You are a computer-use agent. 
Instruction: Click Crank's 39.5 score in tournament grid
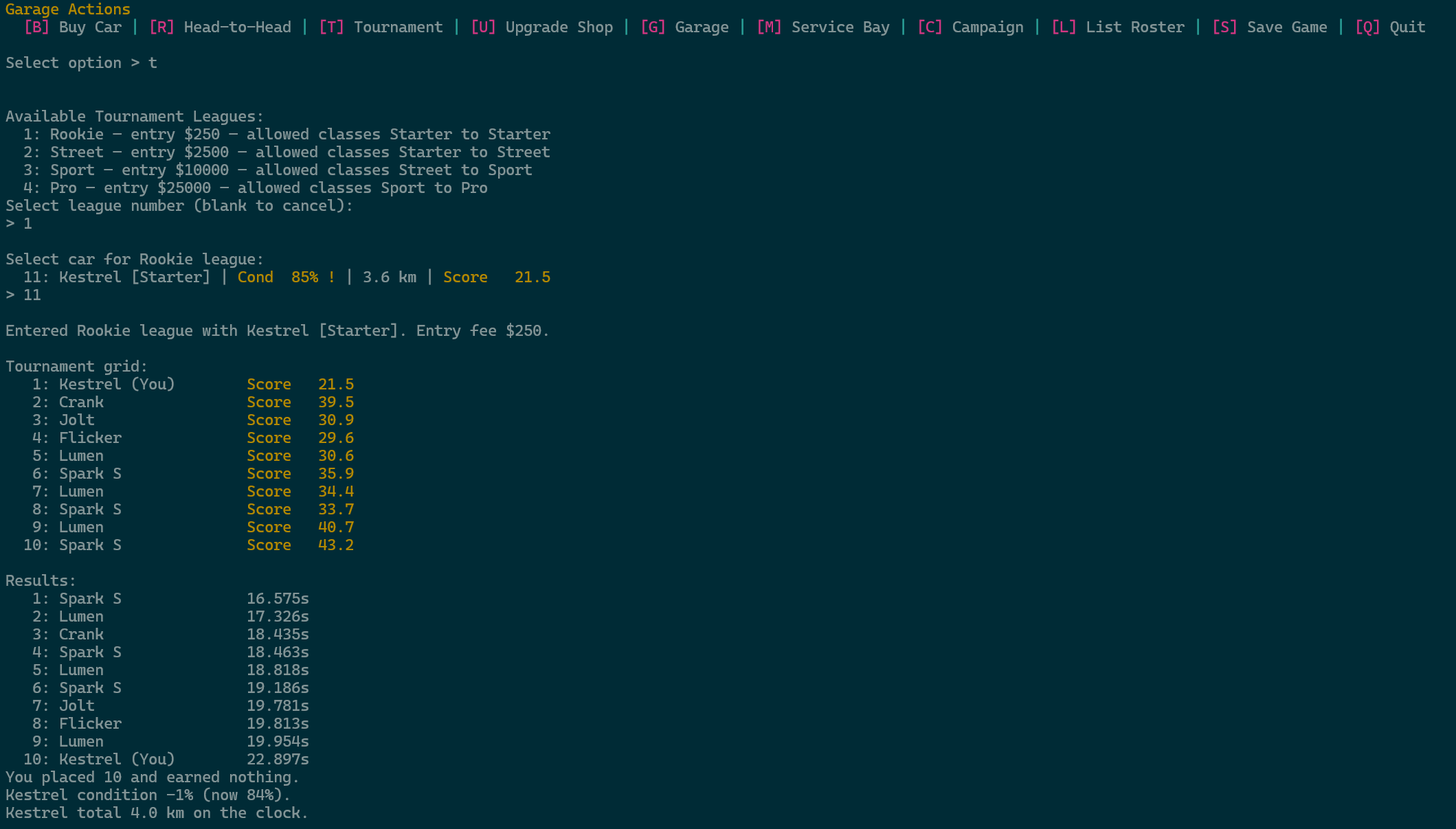335,402
